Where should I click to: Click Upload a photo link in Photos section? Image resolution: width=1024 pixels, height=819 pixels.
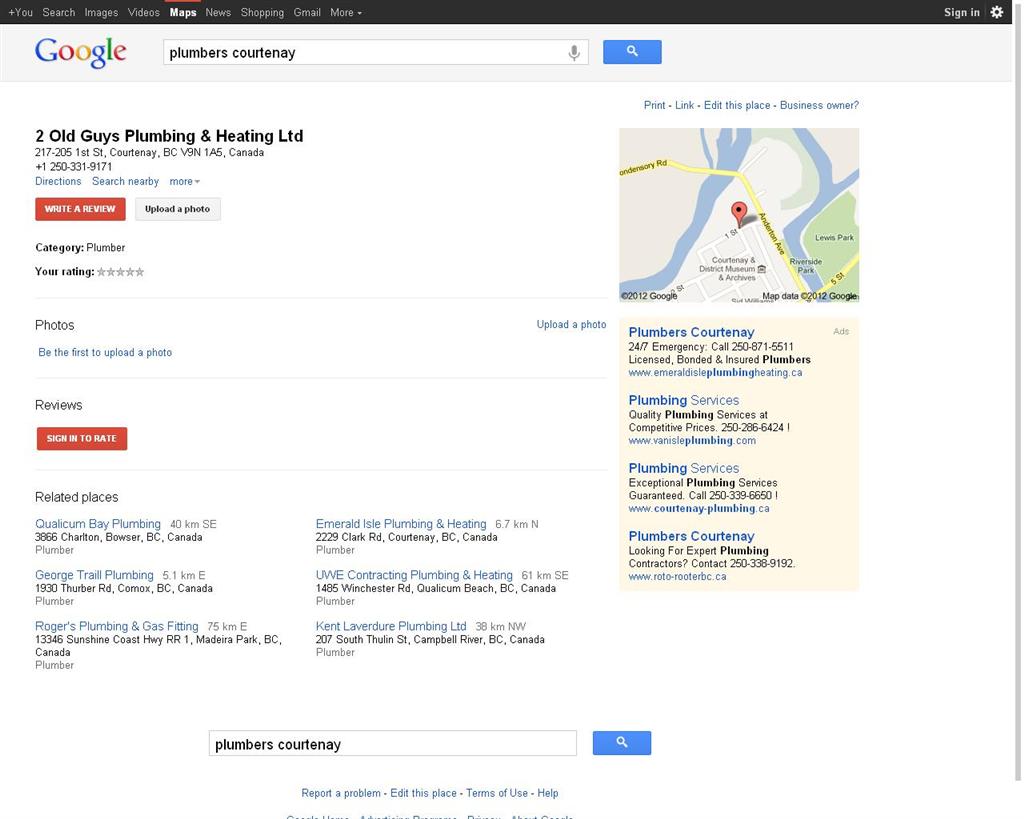point(571,325)
